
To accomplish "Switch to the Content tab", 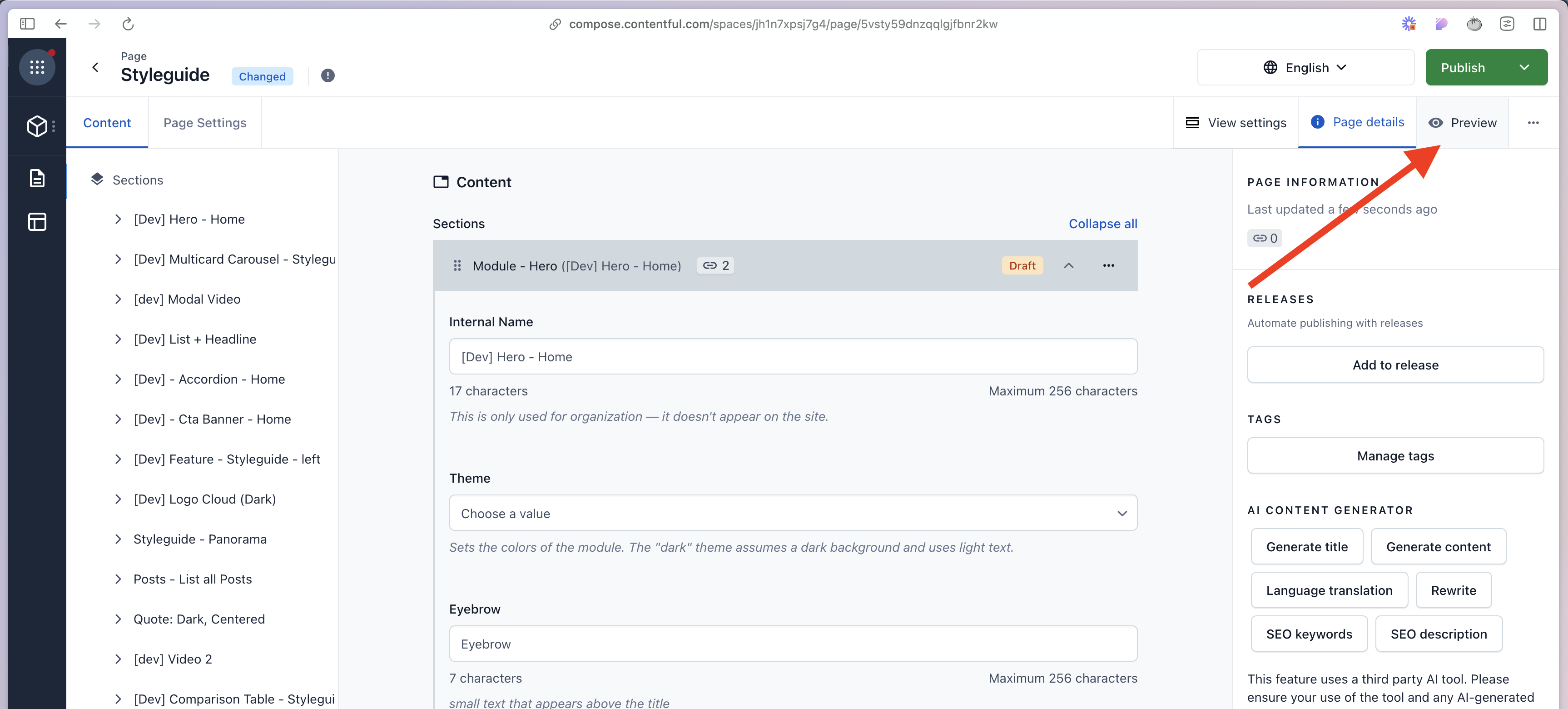I will [x=107, y=122].
